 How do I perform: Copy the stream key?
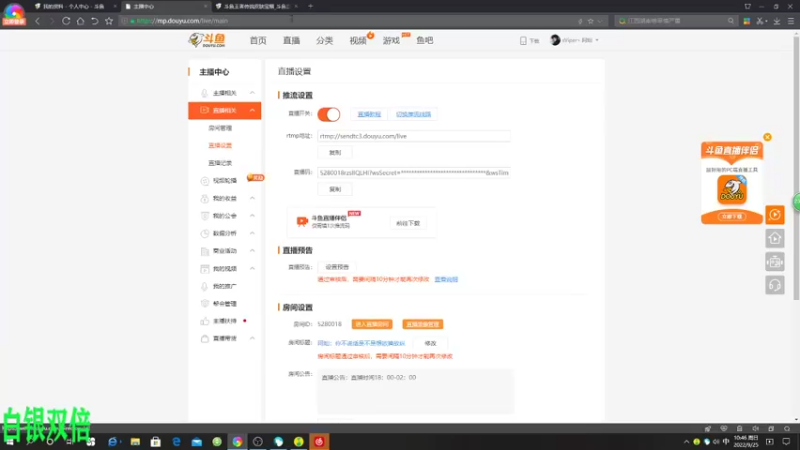point(335,189)
